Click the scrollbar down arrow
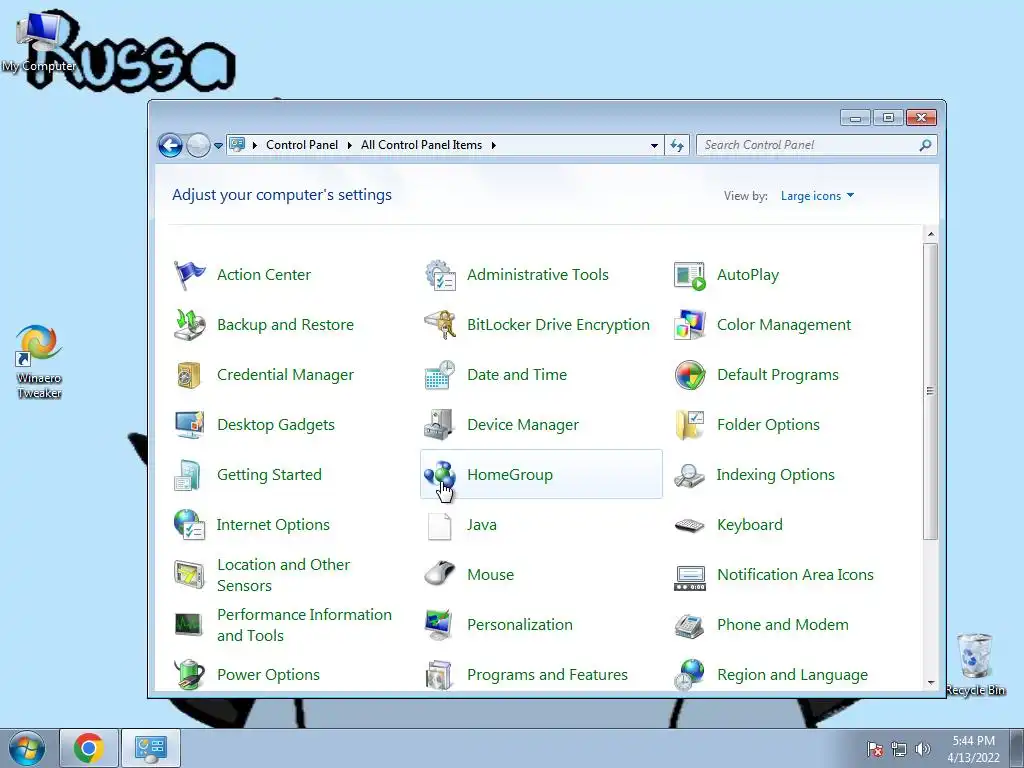This screenshot has width=1024, height=768. click(931, 682)
